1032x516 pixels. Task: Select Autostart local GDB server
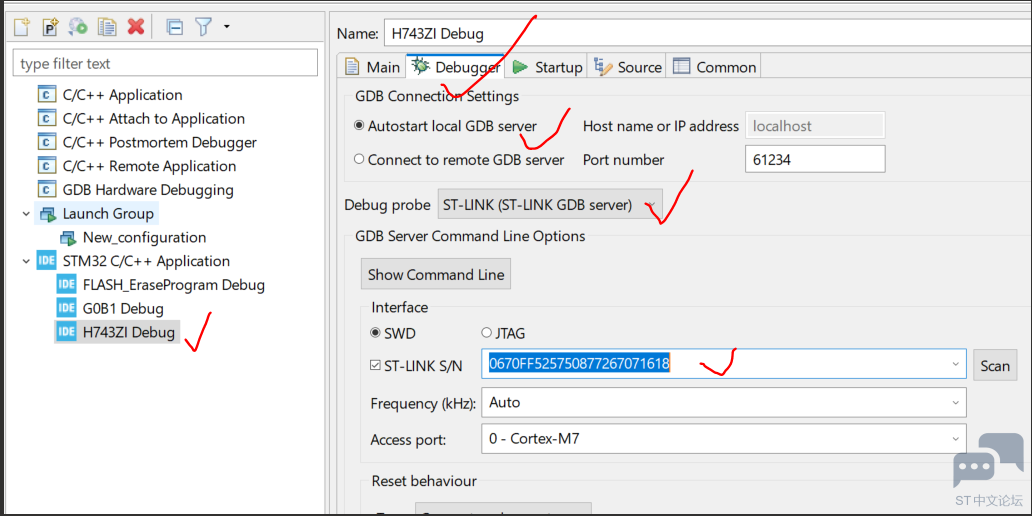[446, 126]
